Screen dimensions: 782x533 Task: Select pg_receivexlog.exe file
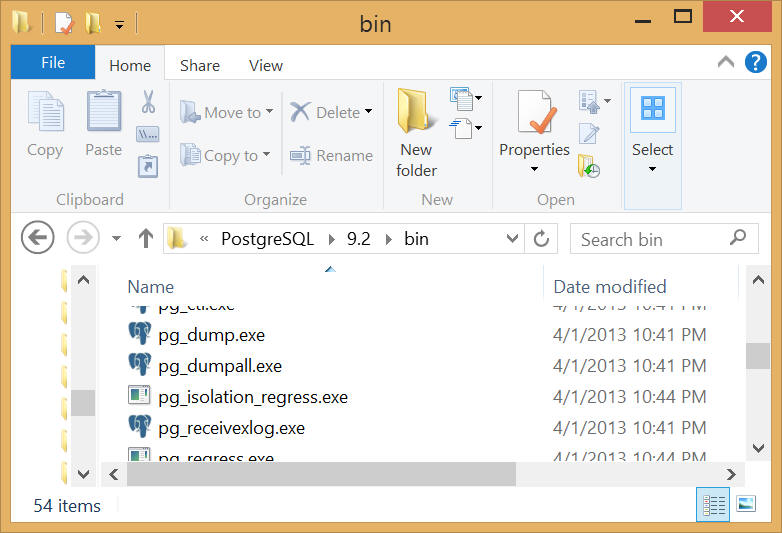tap(231, 428)
